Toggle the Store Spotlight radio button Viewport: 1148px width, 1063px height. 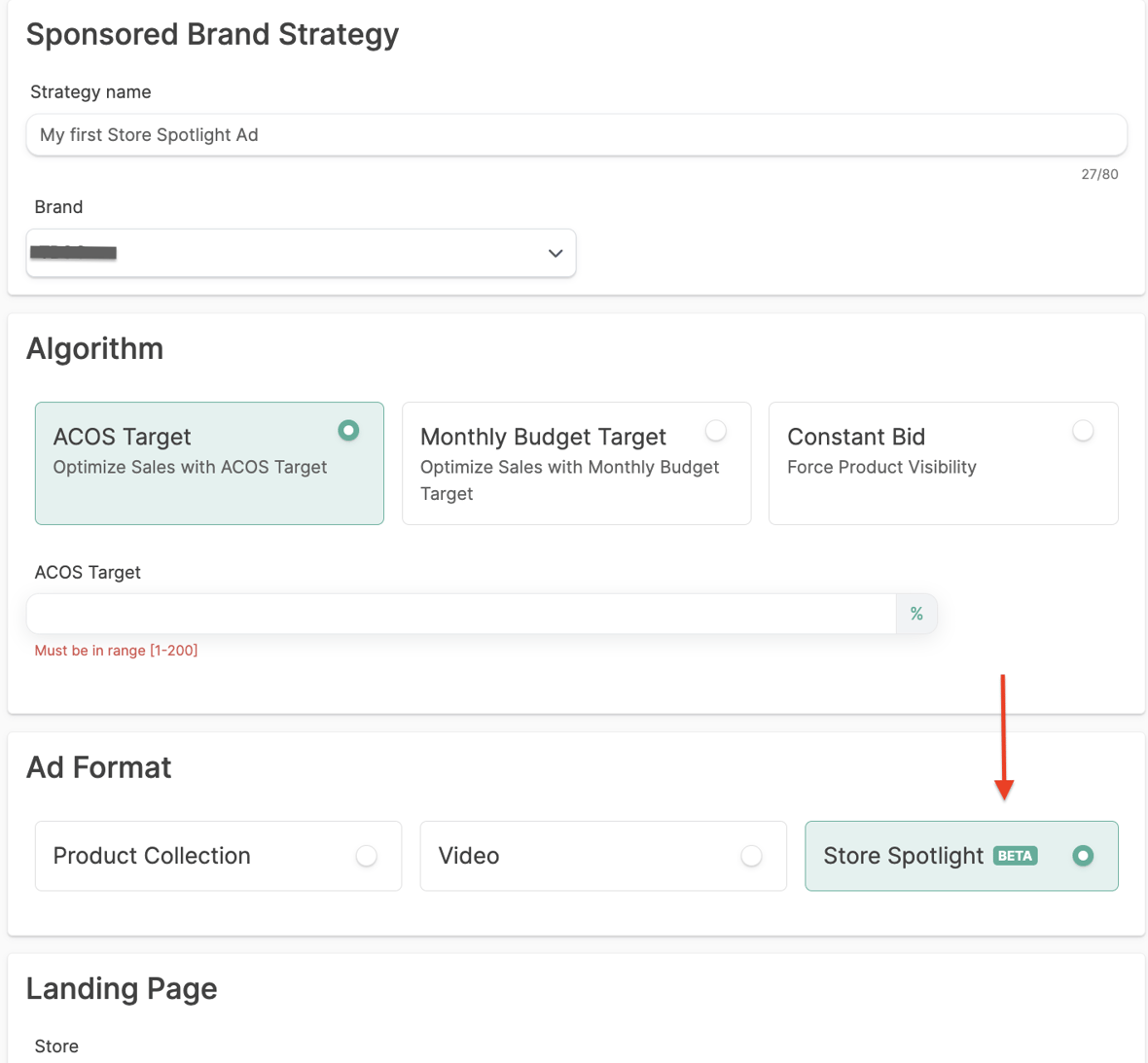[1082, 856]
